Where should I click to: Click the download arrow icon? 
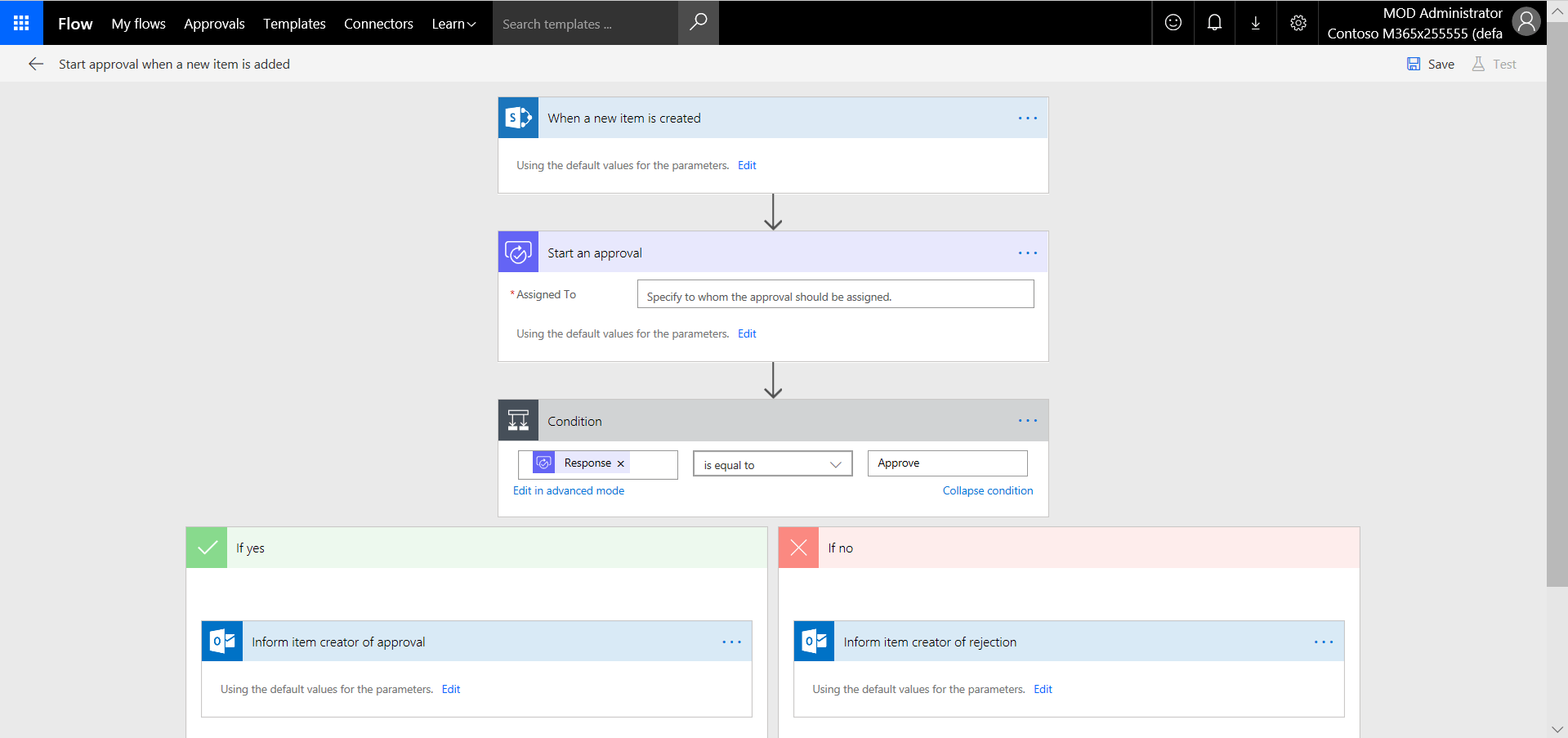pos(1256,23)
